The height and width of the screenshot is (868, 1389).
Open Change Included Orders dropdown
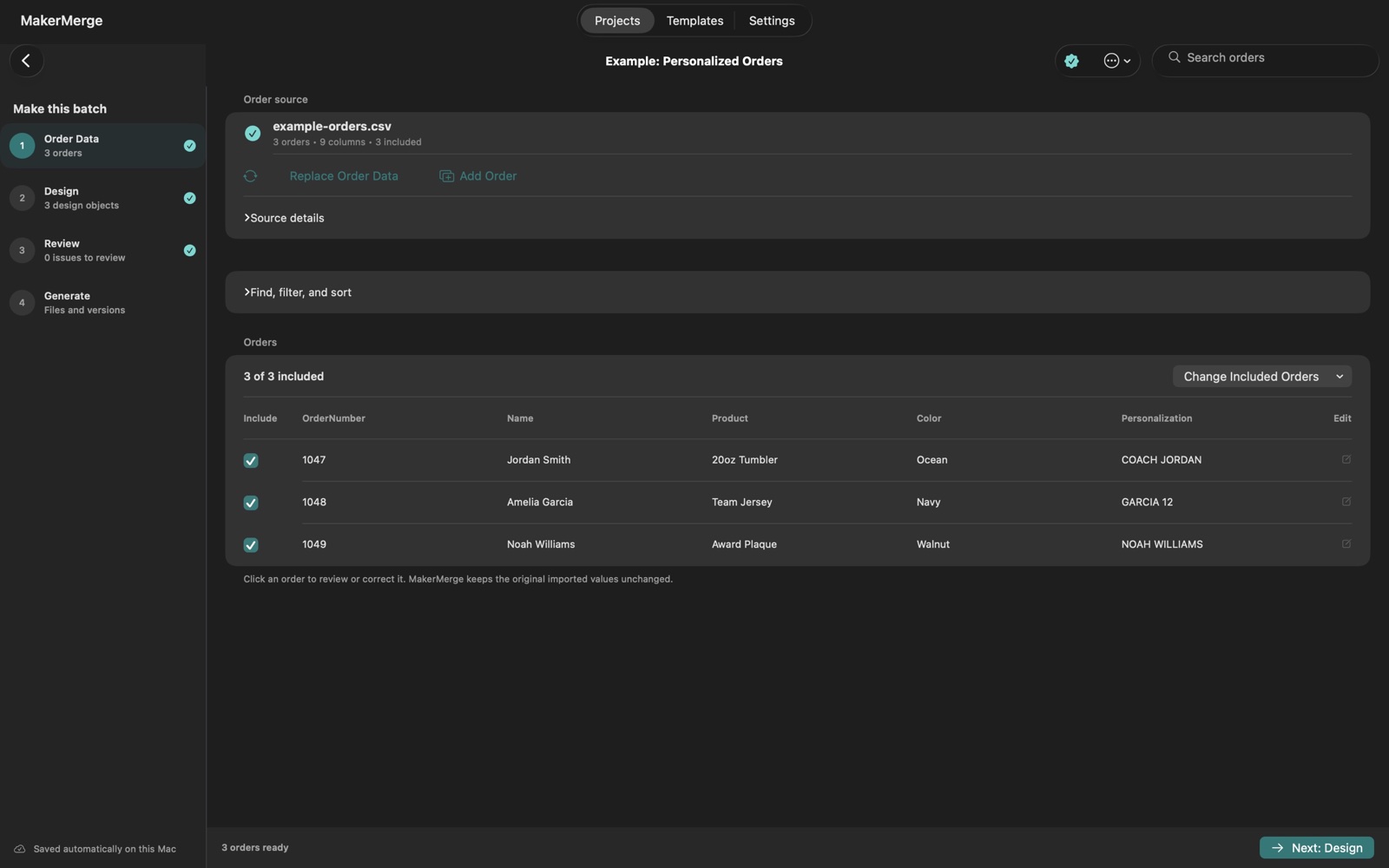point(1262,377)
